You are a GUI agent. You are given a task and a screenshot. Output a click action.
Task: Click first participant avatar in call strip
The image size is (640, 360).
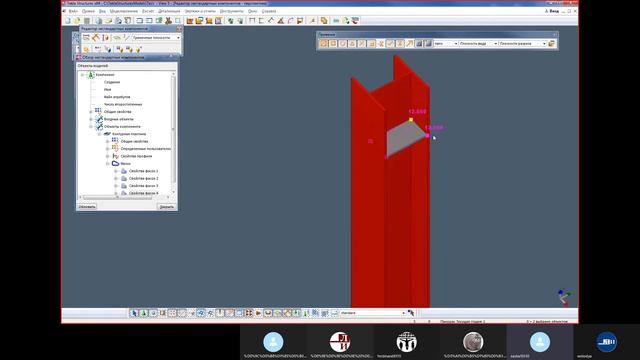click(273, 342)
